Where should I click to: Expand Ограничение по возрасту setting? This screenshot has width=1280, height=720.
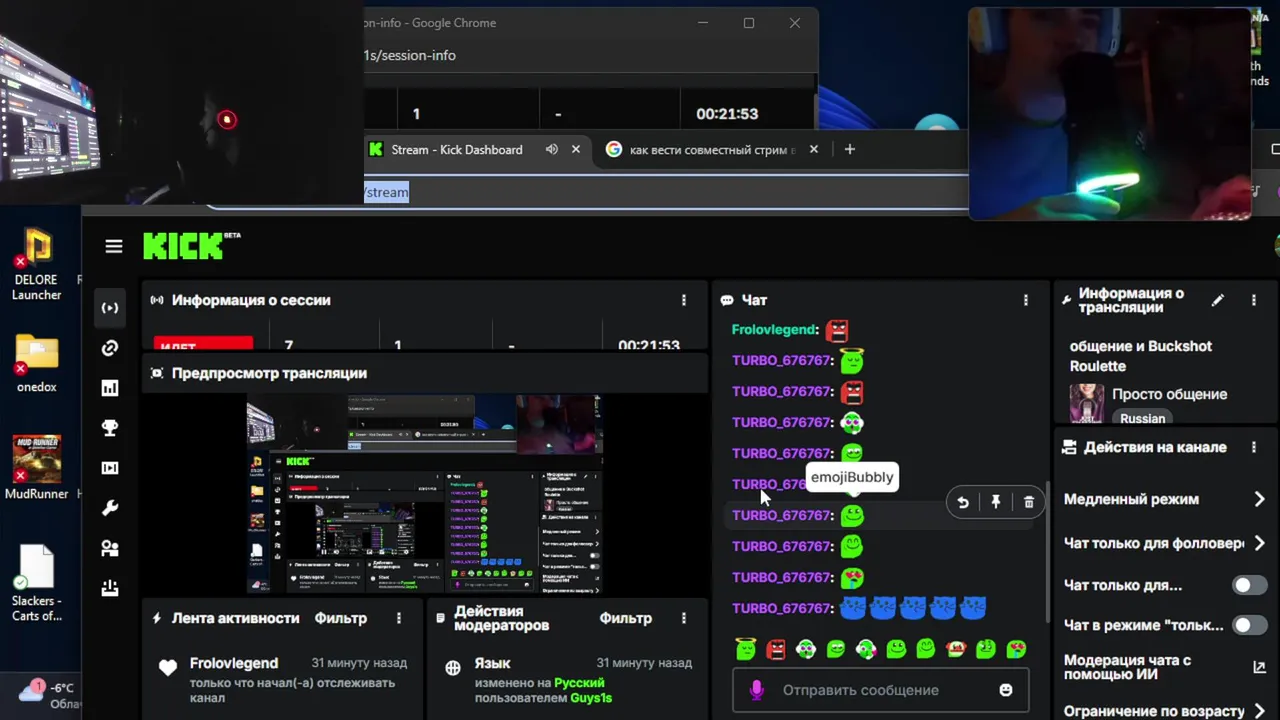(x=1165, y=711)
